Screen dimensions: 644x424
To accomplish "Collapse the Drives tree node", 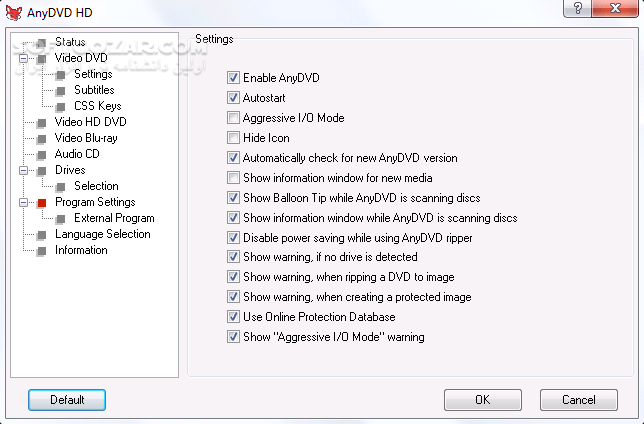I will pos(23,170).
